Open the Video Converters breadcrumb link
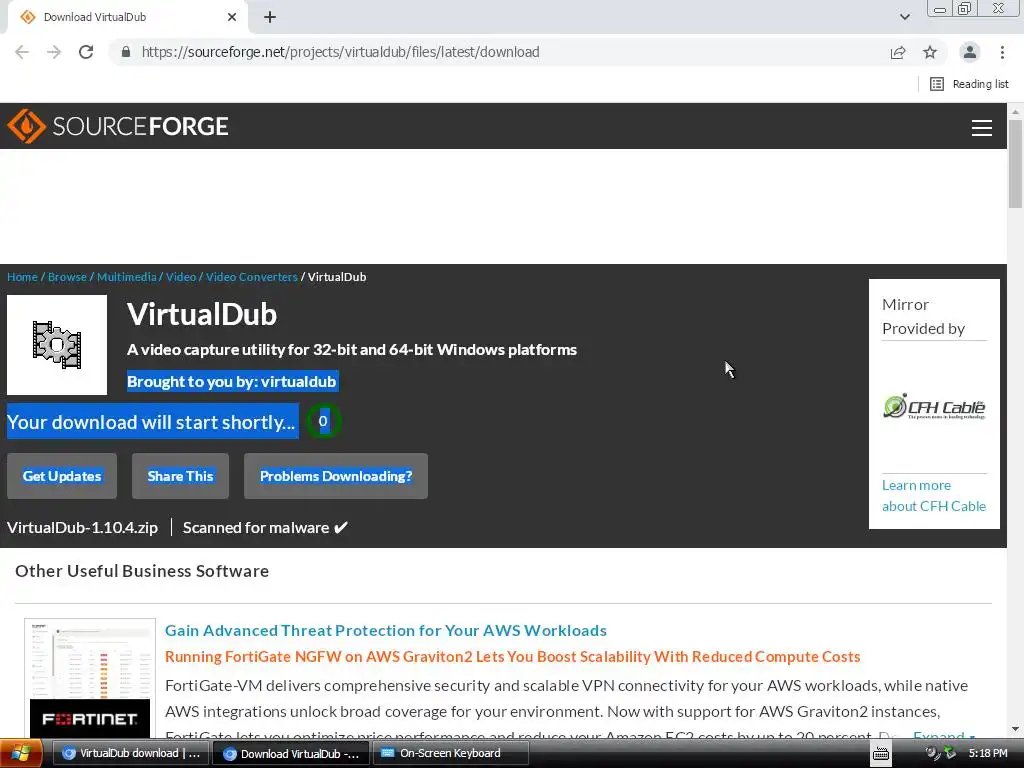The image size is (1024, 768). pos(251,277)
